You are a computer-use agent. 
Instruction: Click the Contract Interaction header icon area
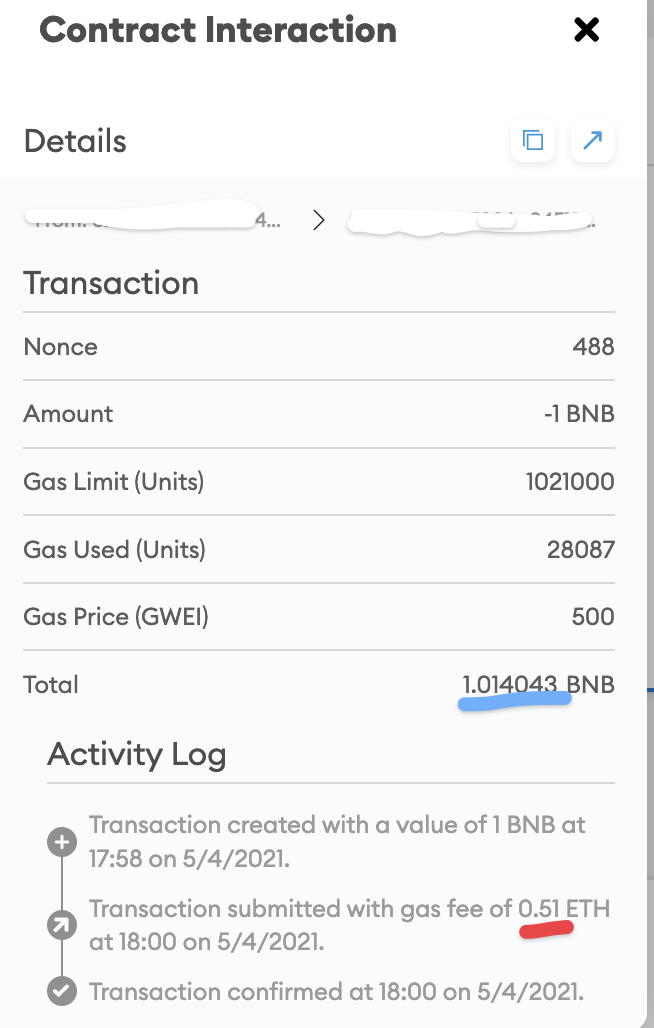(216, 30)
